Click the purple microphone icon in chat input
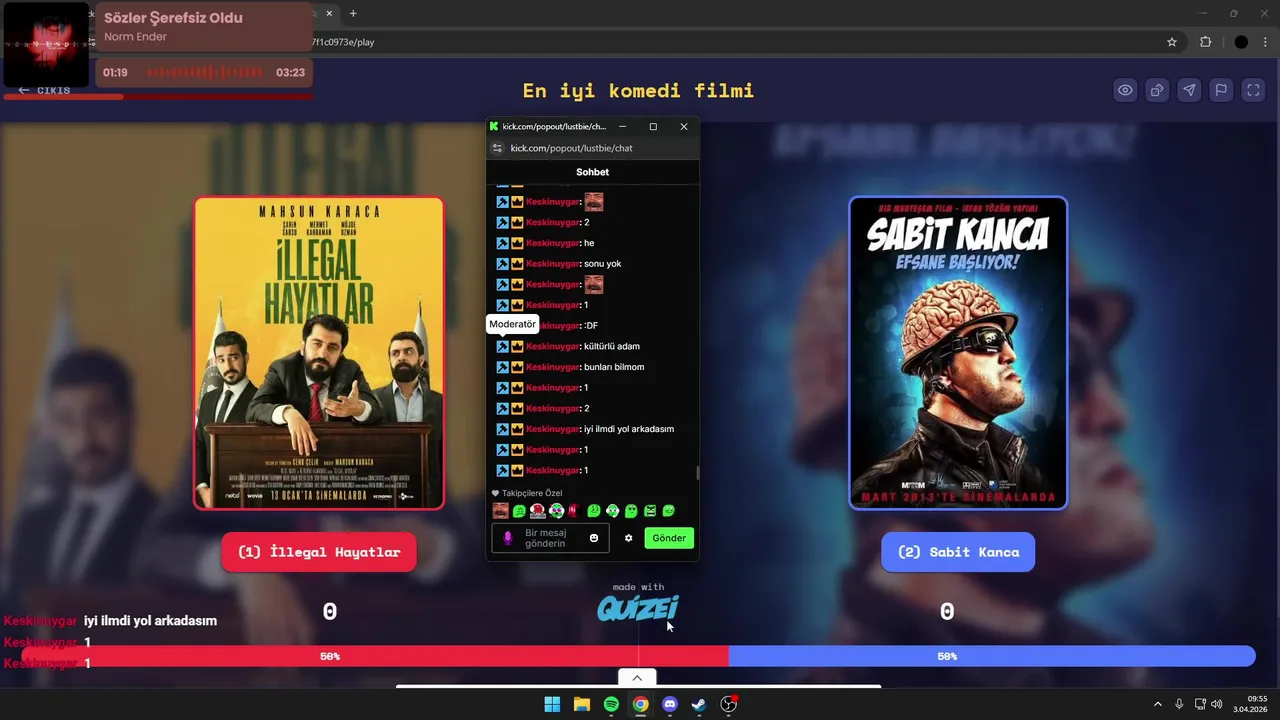This screenshot has width=1280, height=720. point(507,538)
